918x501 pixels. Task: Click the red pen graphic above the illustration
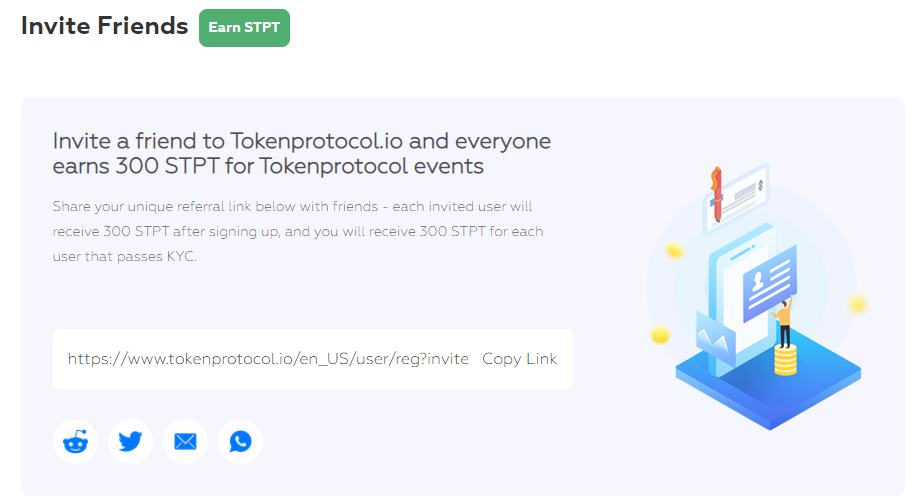coord(715,193)
